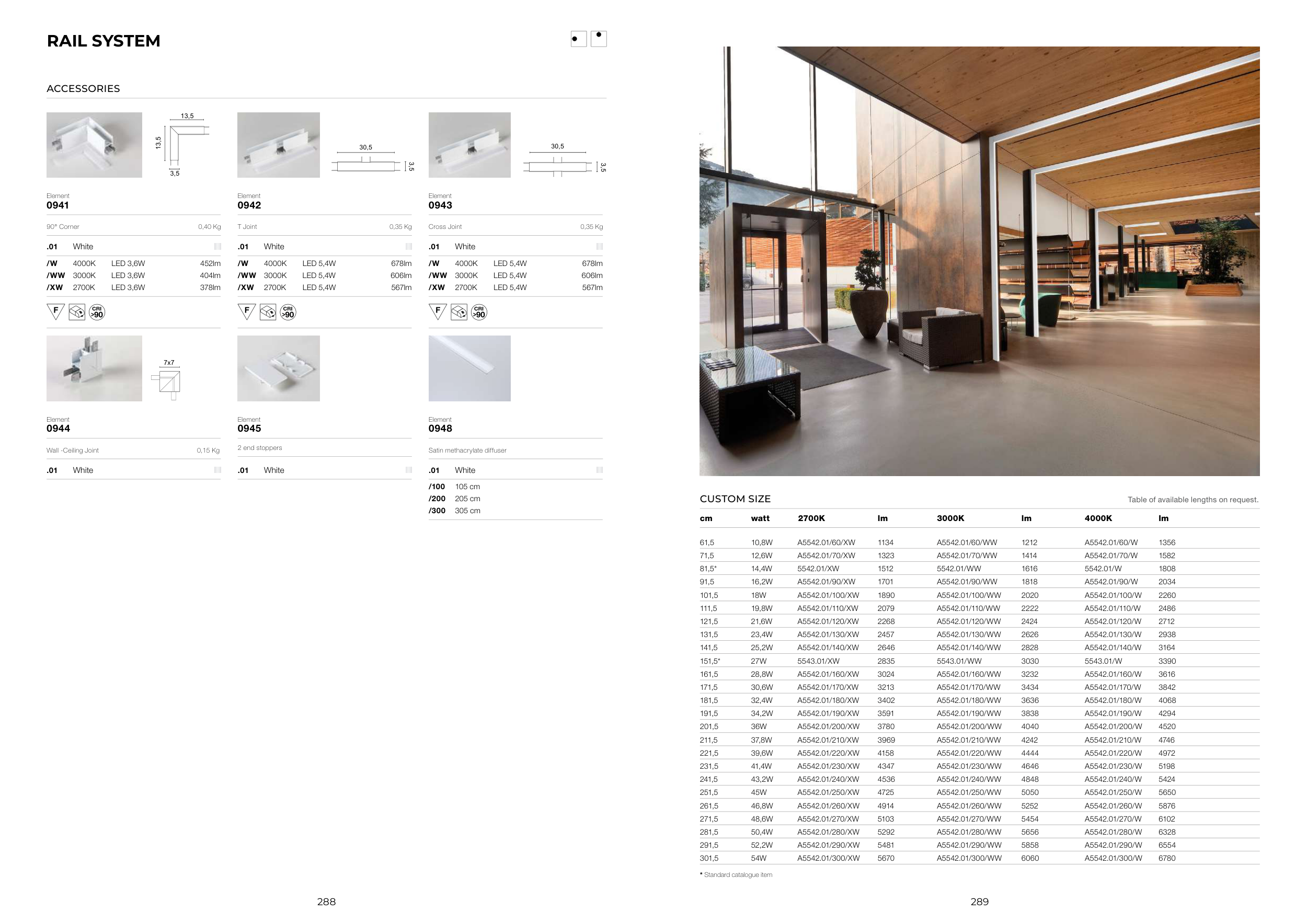Click the T Joint product thumbnail
Viewport: 1307px width, 924px height.
point(278,145)
